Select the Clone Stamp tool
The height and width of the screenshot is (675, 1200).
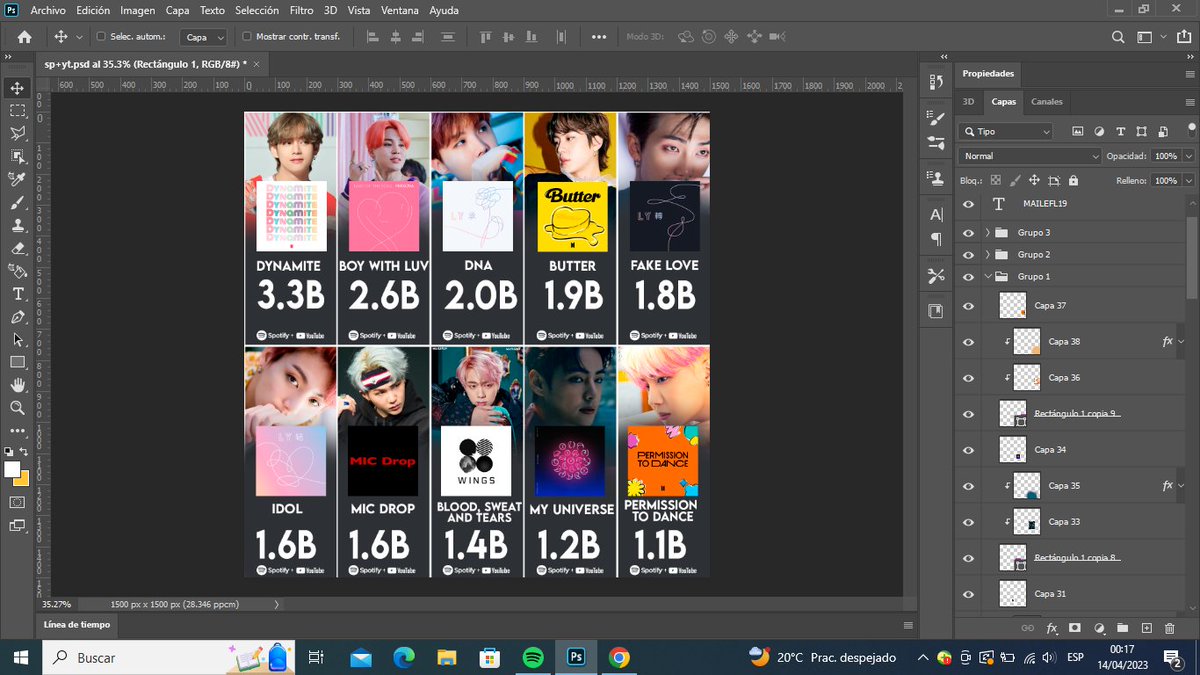click(x=17, y=225)
